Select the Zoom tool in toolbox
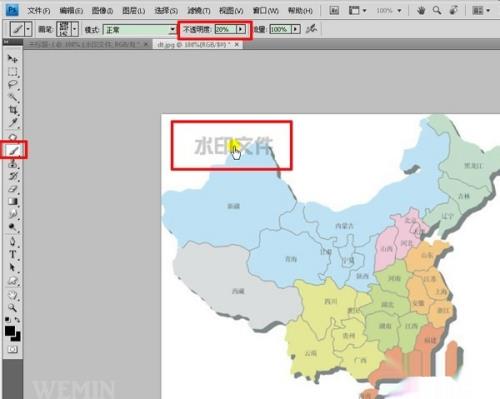 pyautogui.click(x=13, y=307)
